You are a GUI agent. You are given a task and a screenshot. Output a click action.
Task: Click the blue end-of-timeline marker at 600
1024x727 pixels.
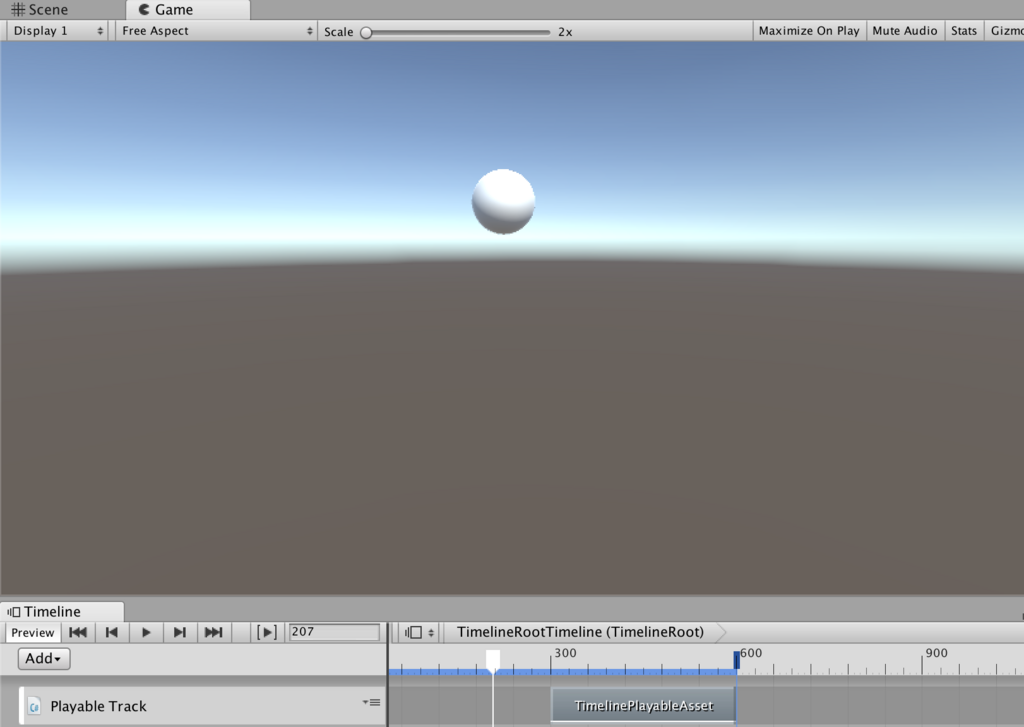[x=737, y=660]
